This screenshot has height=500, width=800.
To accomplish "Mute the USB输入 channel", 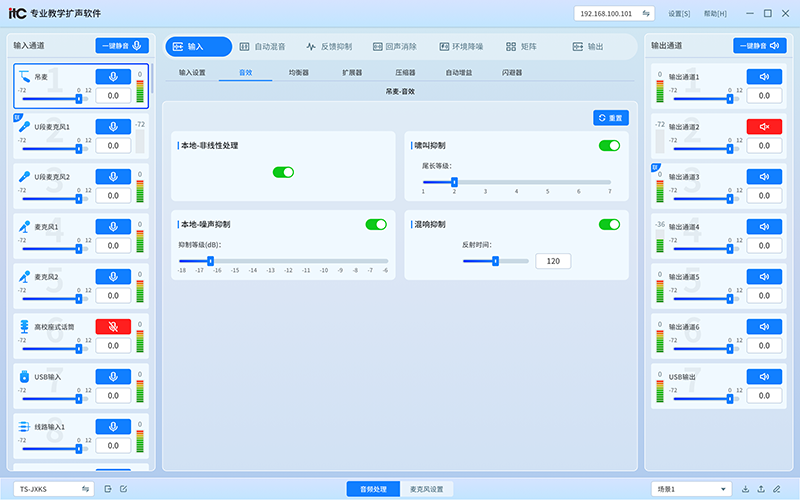I will [x=113, y=377].
